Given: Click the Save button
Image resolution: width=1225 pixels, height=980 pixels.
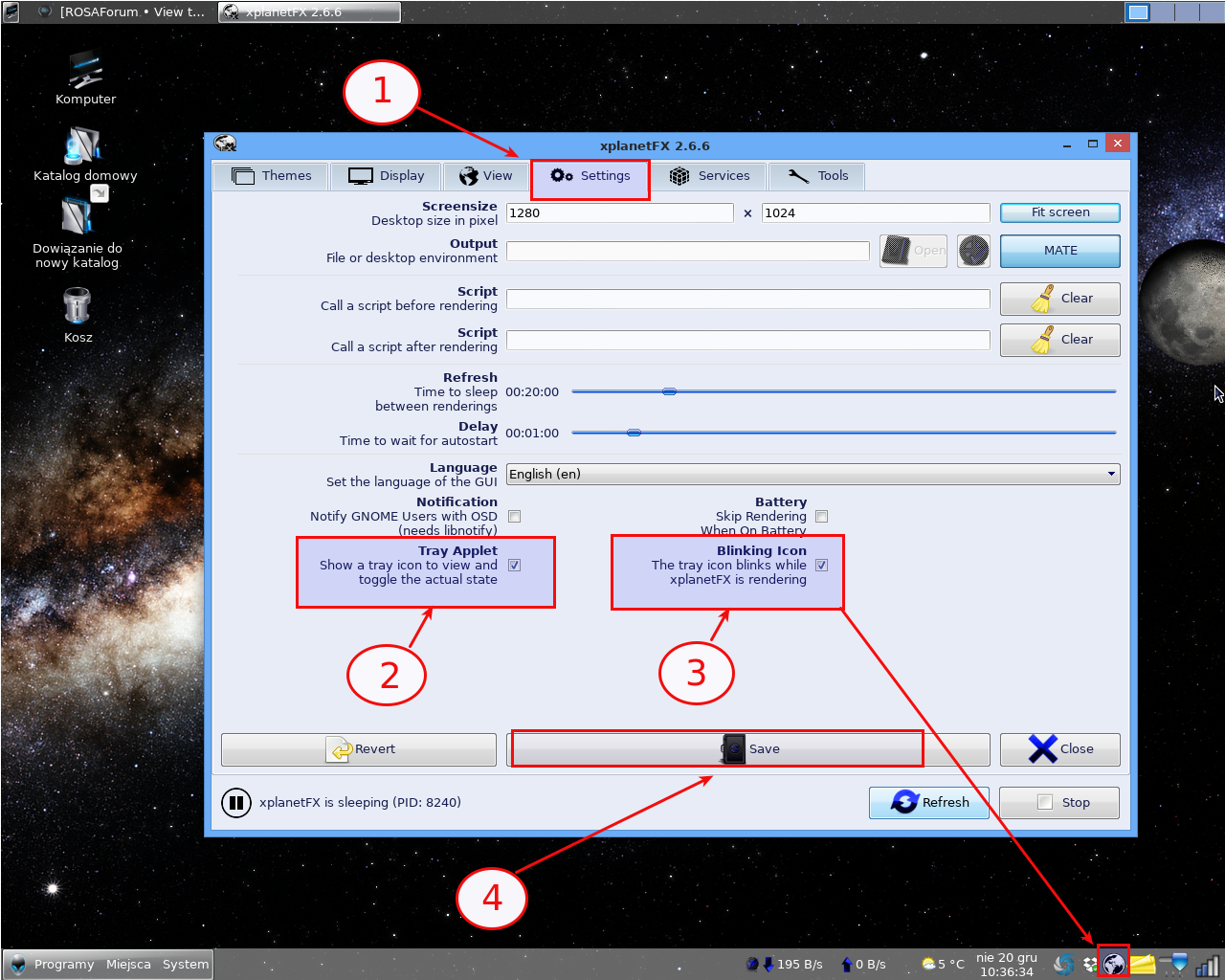Looking at the screenshot, I should tap(748, 749).
